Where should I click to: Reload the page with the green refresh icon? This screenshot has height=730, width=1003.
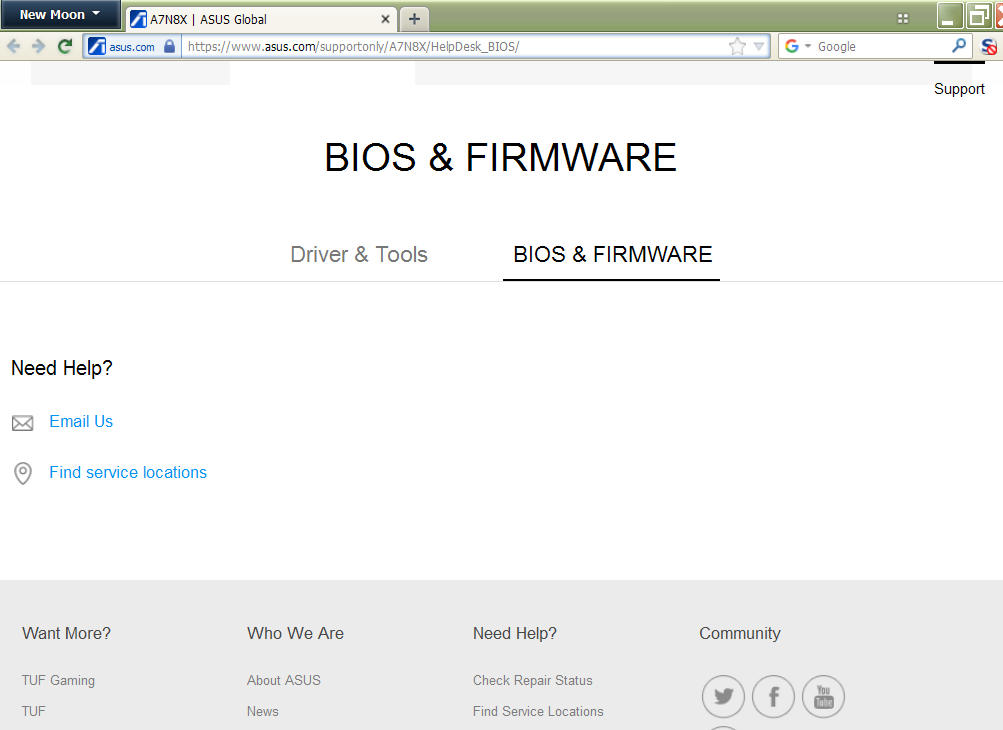[x=65, y=46]
